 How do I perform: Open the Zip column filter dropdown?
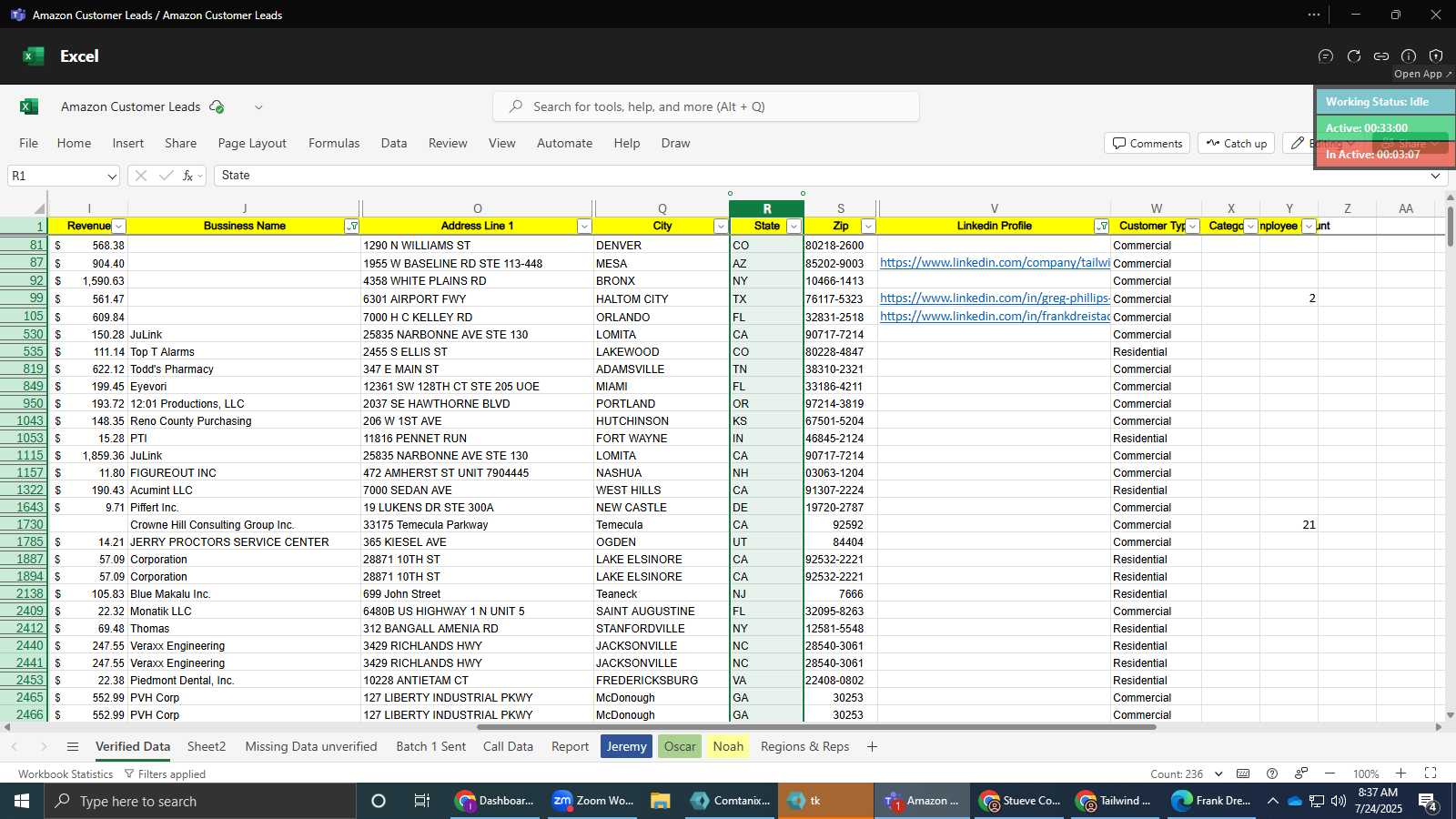tap(868, 227)
